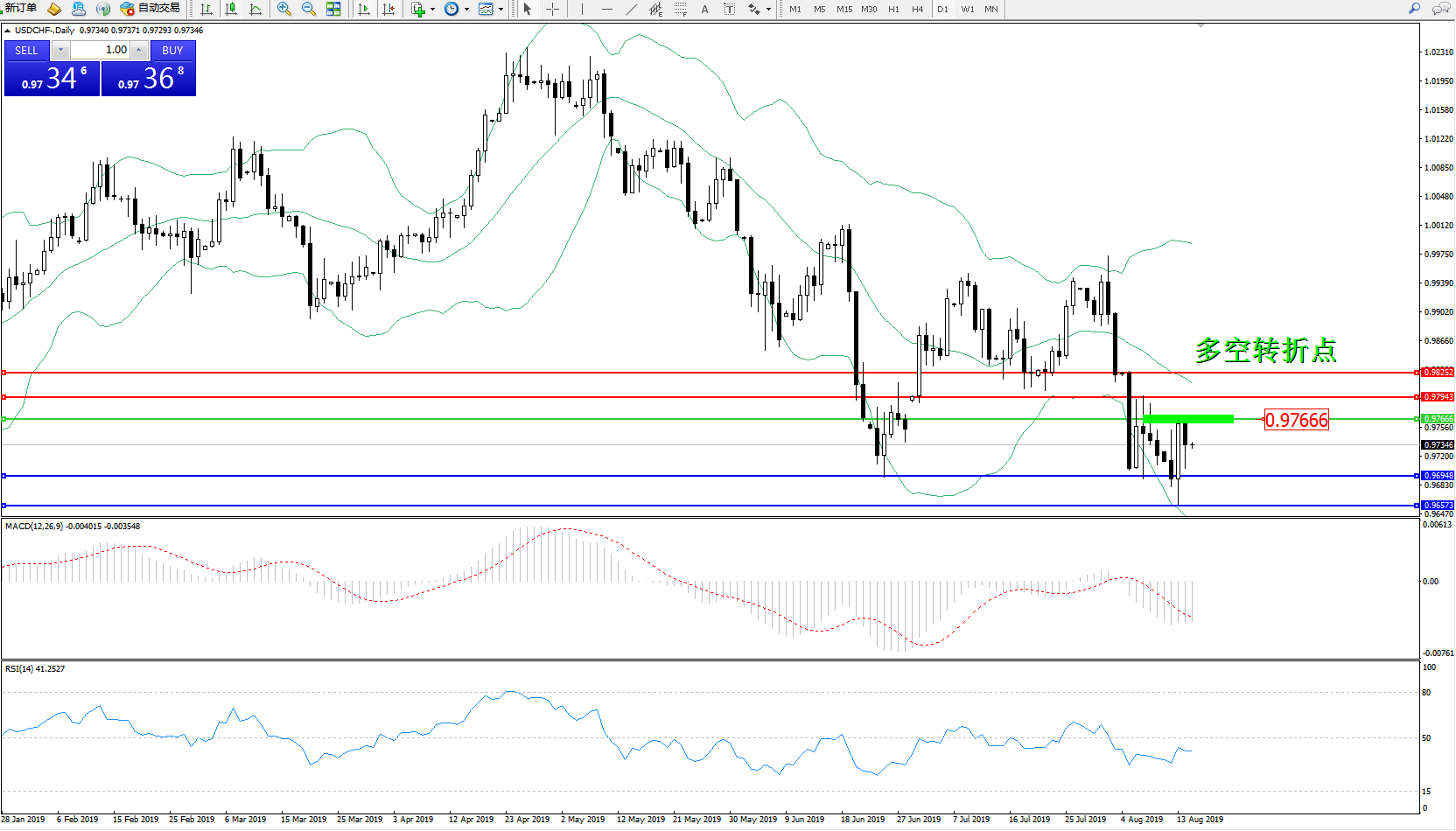This screenshot has height=831, width=1456.
Task: Open the tile windows icon
Action: click(333, 9)
